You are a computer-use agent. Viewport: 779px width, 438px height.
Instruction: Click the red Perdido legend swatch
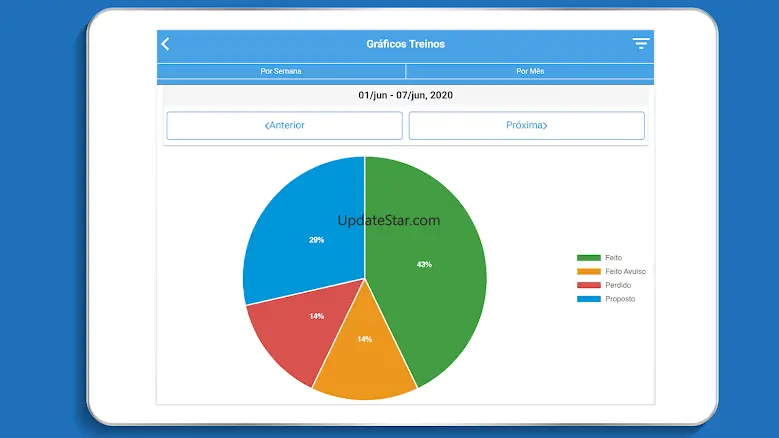click(588, 285)
